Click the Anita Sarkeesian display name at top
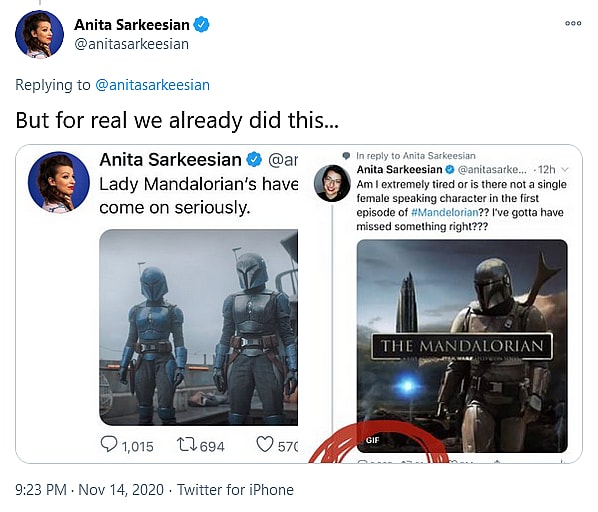Image resolution: width=598 pixels, height=512 pixels. (x=132, y=25)
